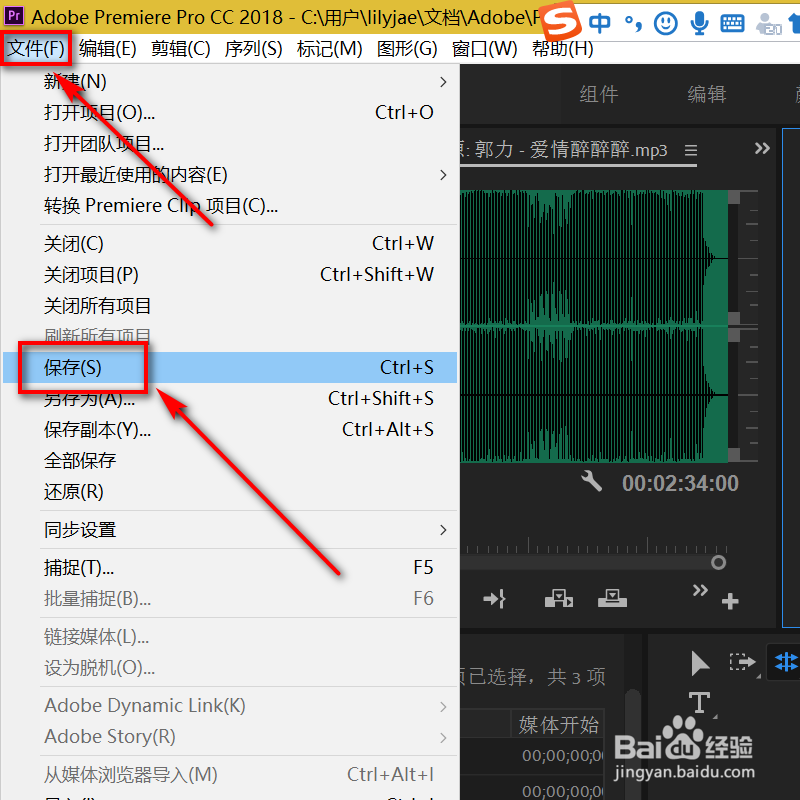Screen dimensions: 800x800
Task: Switch to the 组件 workspace tab
Action: pyautogui.click(x=599, y=93)
